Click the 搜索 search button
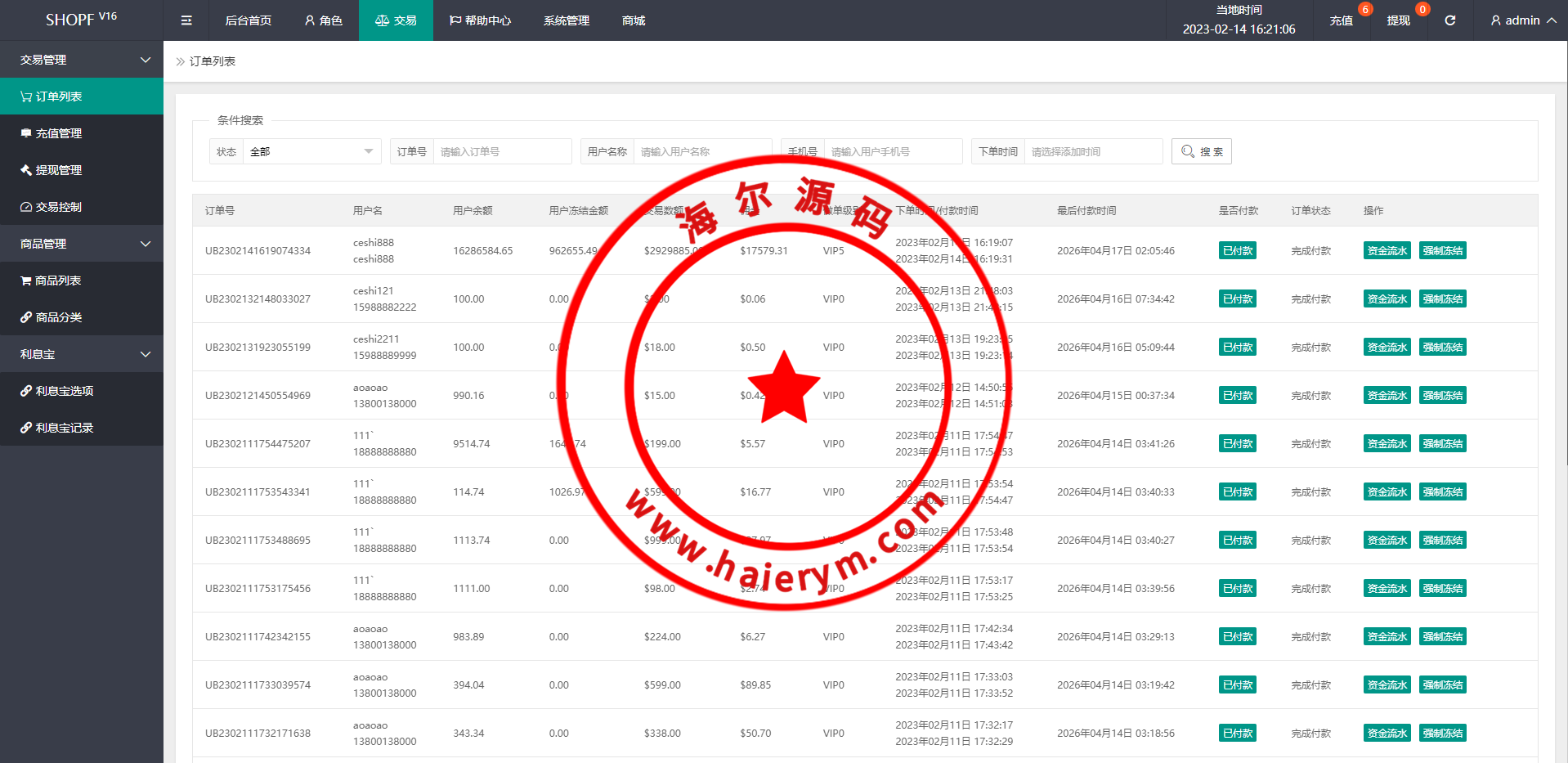The image size is (1568, 763). click(x=1201, y=151)
